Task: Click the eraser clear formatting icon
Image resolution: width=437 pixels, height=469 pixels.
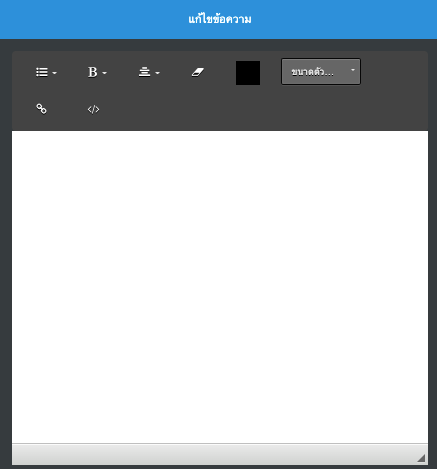Action: (198, 72)
